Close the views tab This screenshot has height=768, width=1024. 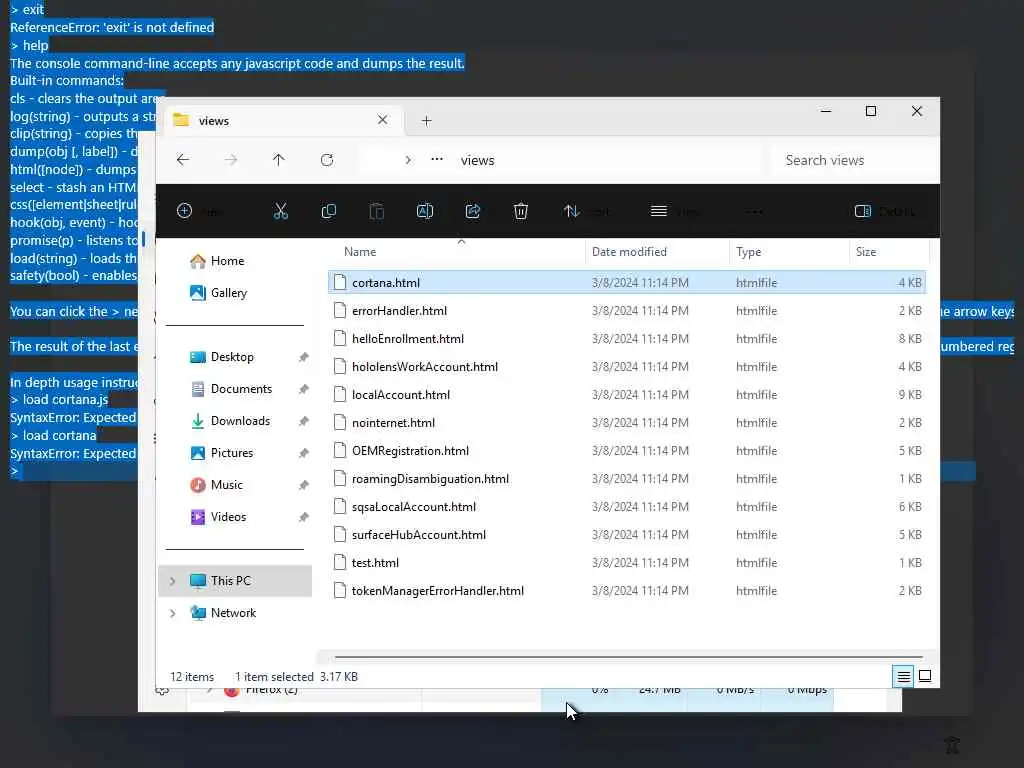tap(383, 120)
